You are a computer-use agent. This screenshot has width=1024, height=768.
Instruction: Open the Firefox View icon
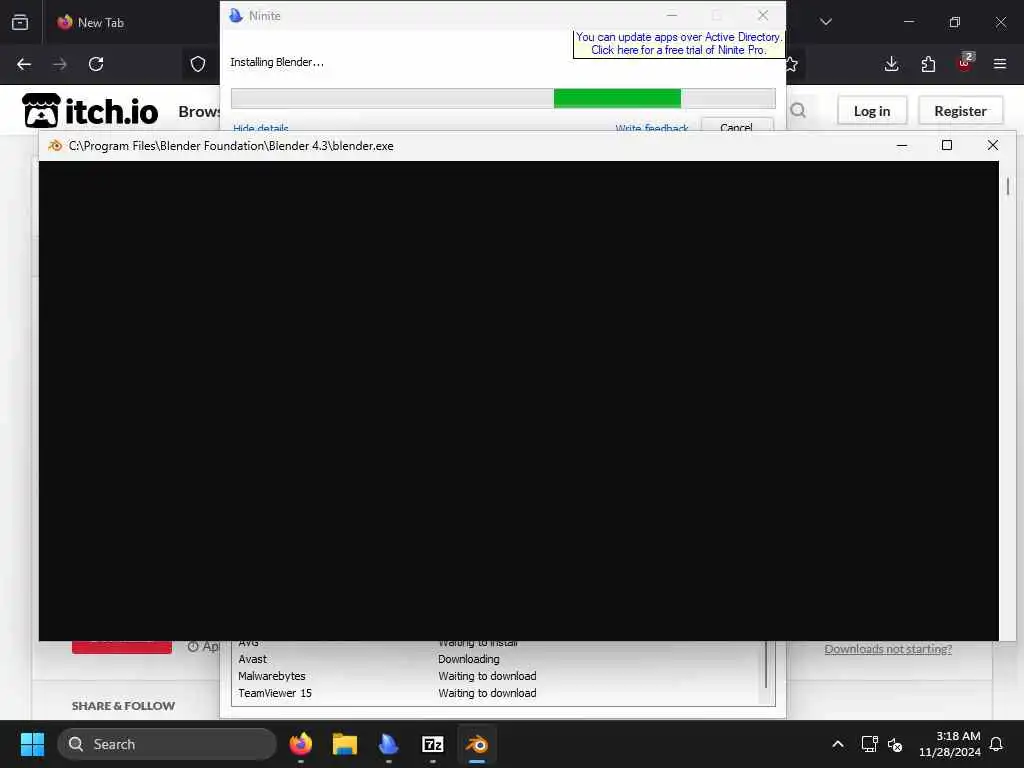coord(20,22)
